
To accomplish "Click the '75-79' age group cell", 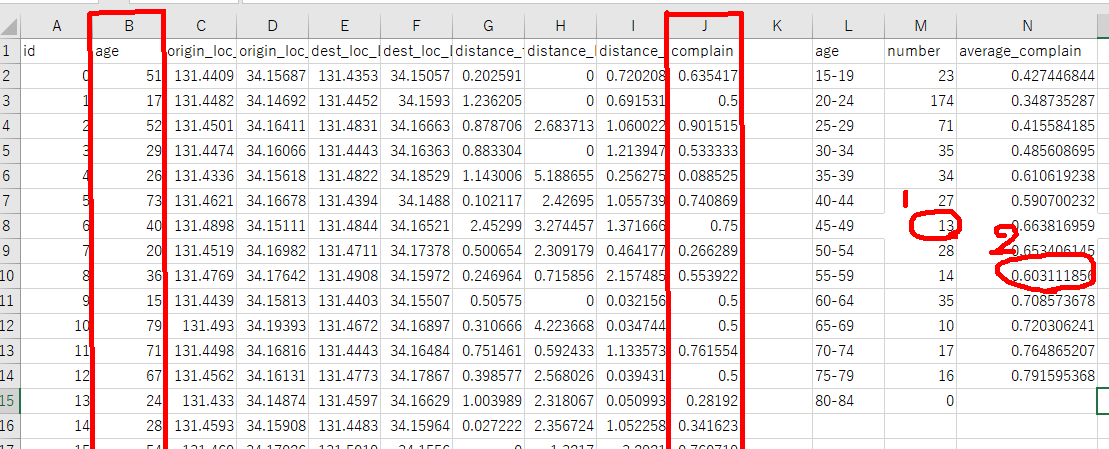I will [x=847, y=374].
